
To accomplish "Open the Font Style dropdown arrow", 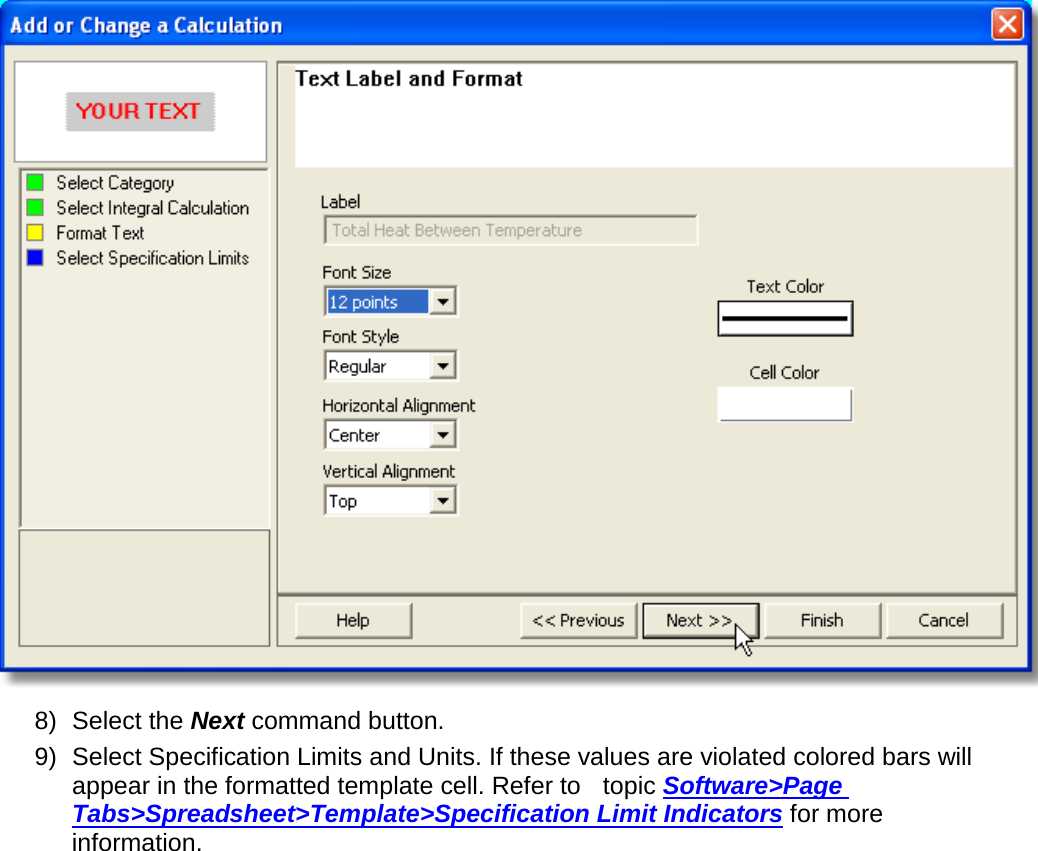I will point(443,365).
